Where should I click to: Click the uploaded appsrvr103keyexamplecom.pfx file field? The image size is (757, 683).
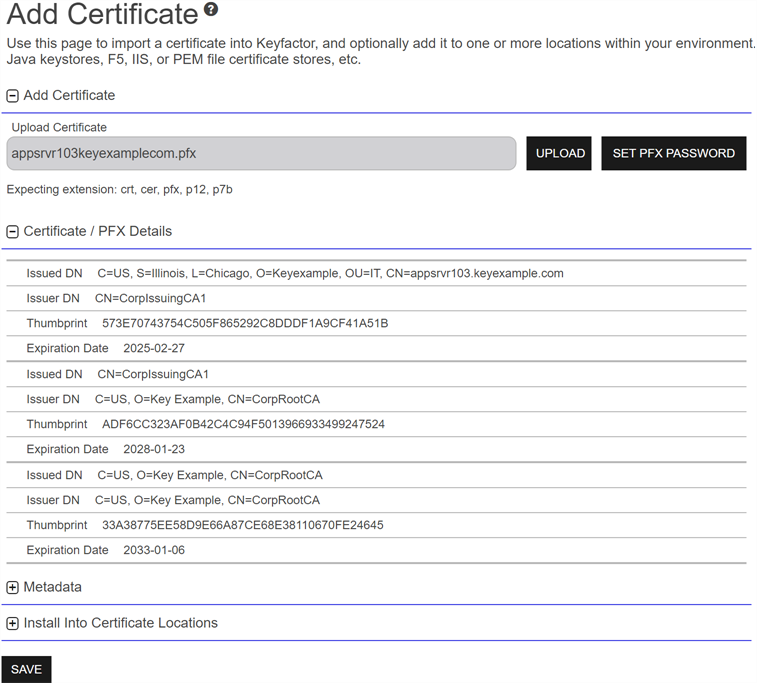[261, 154]
